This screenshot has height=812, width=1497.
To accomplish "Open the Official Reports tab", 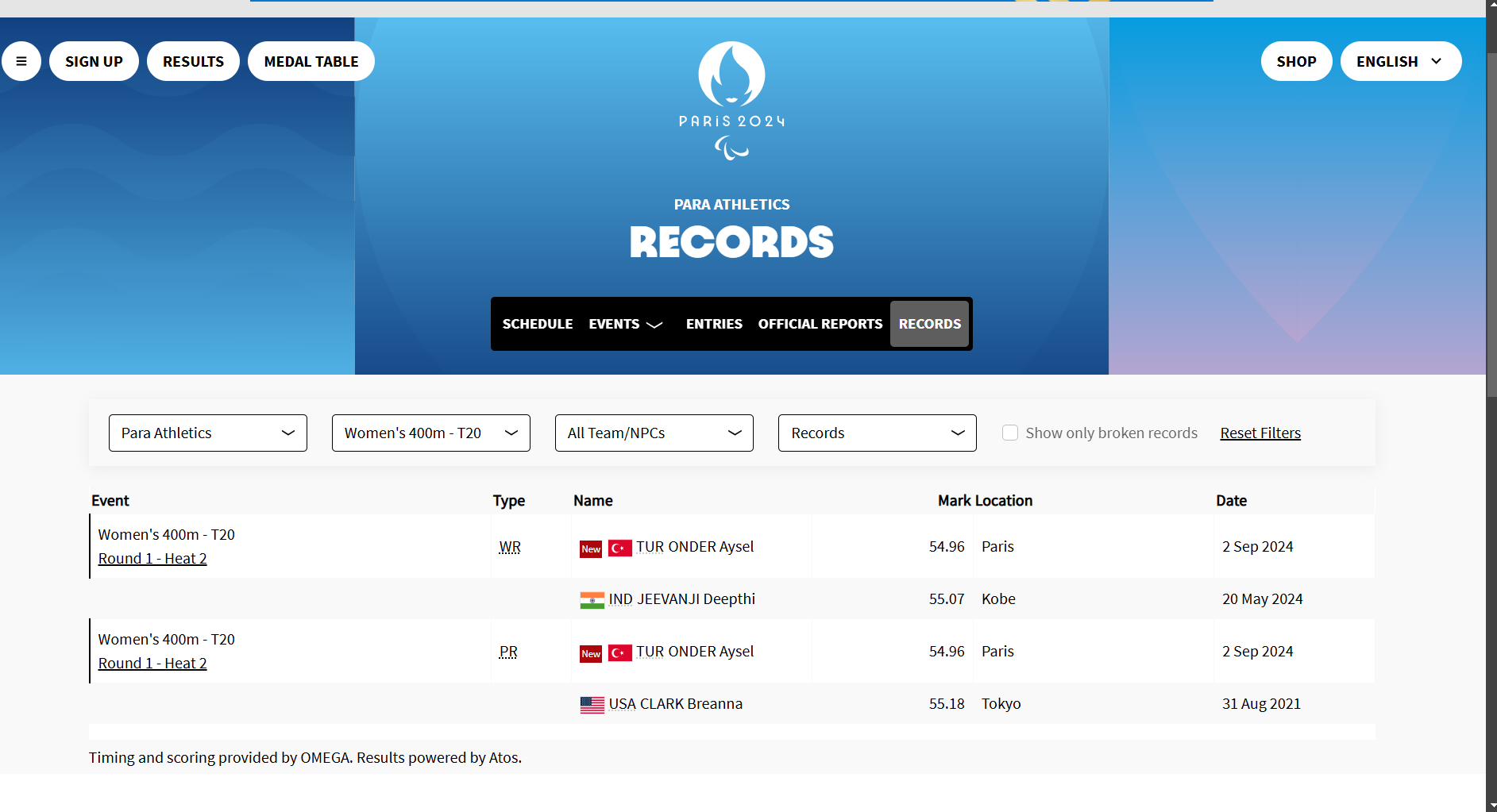I will (x=820, y=324).
